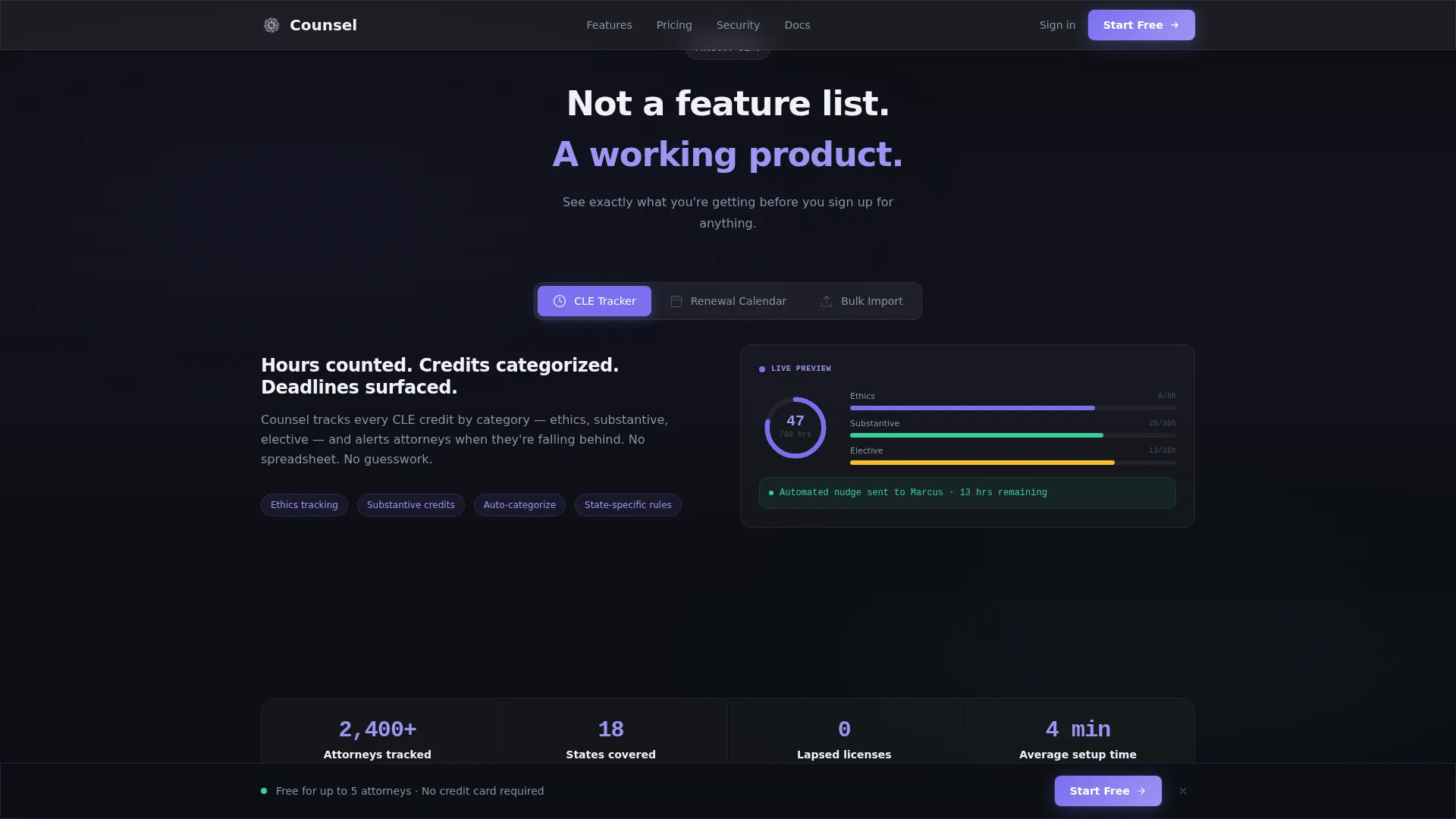Click Start Free in the header

tap(1141, 25)
